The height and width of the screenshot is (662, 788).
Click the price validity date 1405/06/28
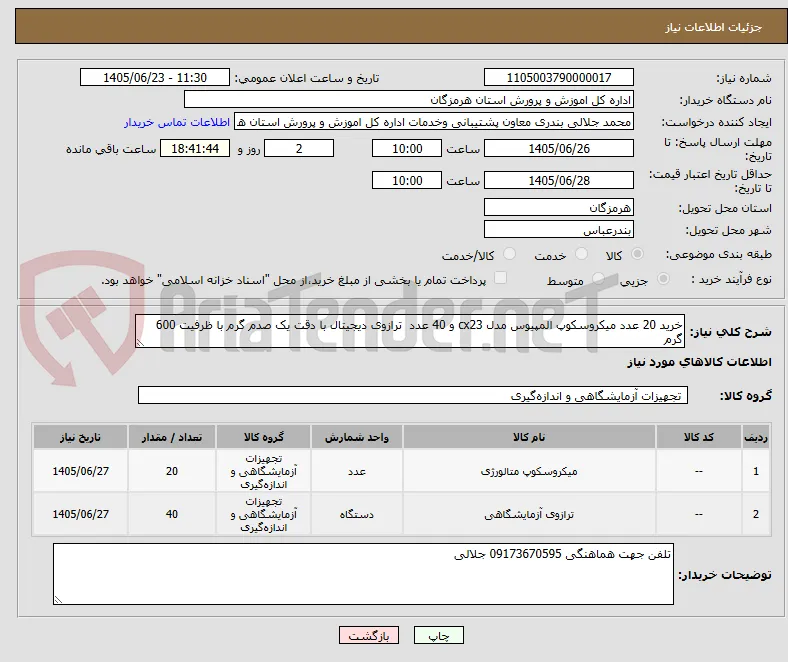click(559, 180)
